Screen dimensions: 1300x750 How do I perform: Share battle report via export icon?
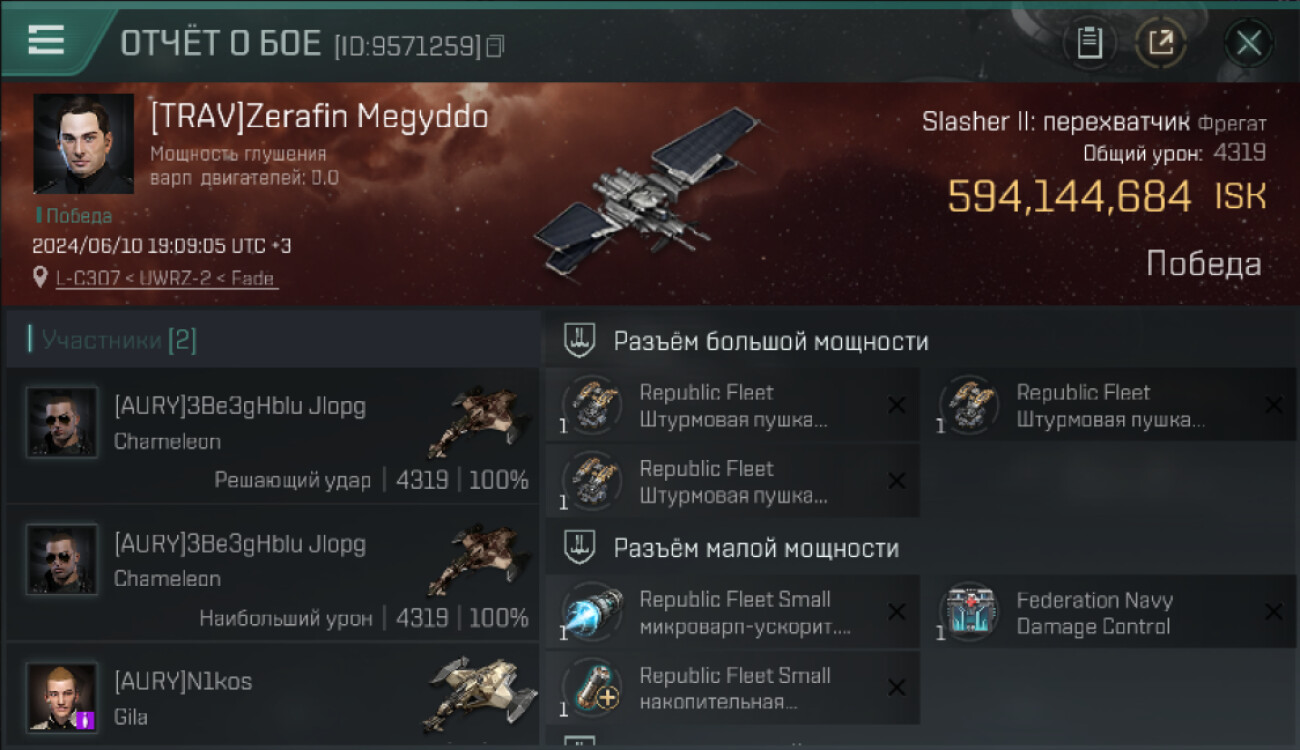tap(1160, 43)
